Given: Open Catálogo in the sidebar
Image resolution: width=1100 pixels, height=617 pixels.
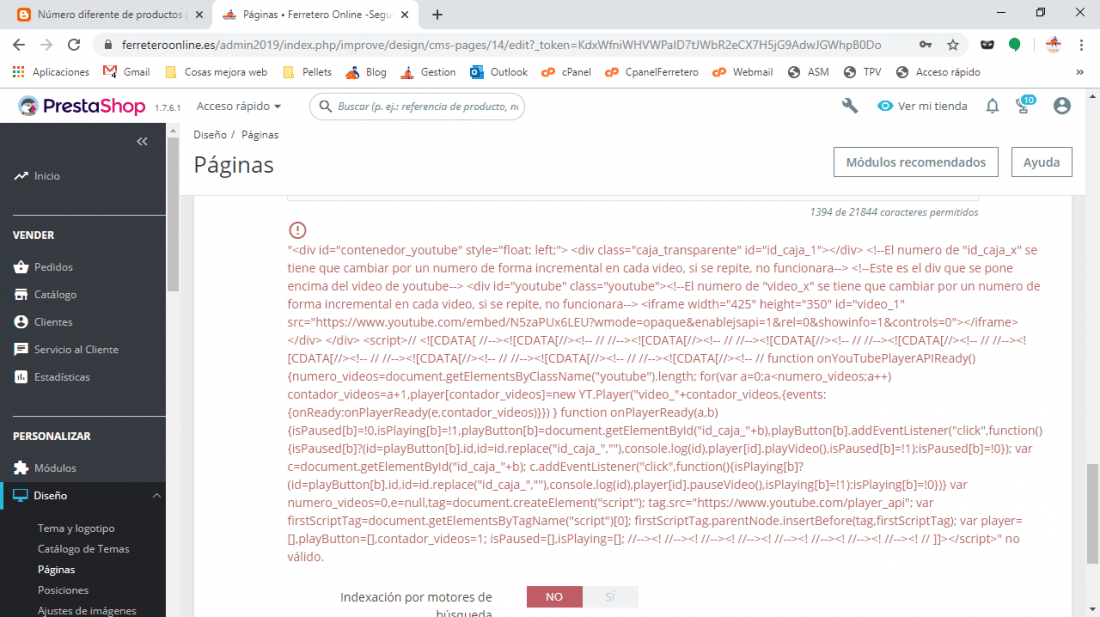Looking at the screenshot, I should pyautogui.click(x=55, y=294).
